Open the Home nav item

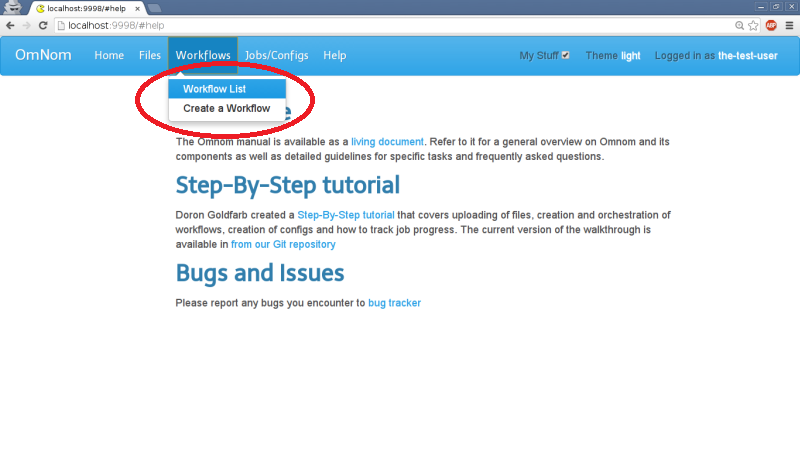pyautogui.click(x=109, y=55)
